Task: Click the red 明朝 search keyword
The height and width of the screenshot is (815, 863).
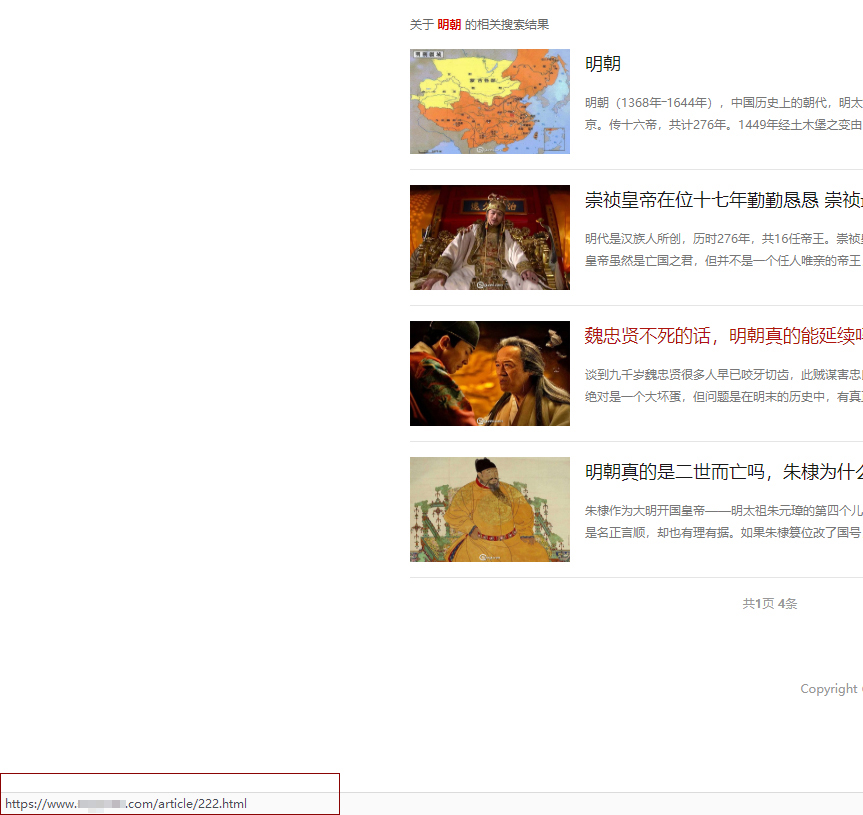Action: click(x=449, y=25)
